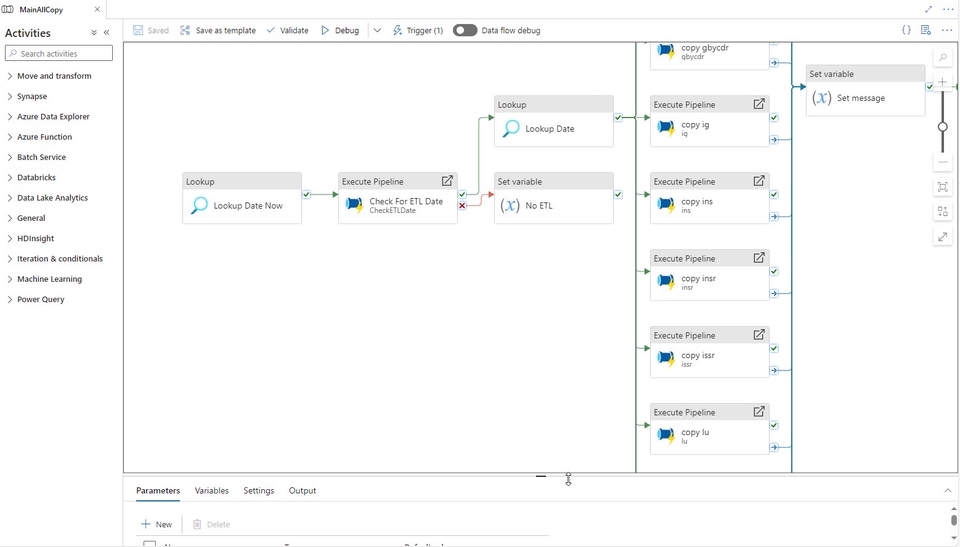The width and height of the screenshot is (960, 547).
Task: Add a New parameter
Action: tap(157, 524)
